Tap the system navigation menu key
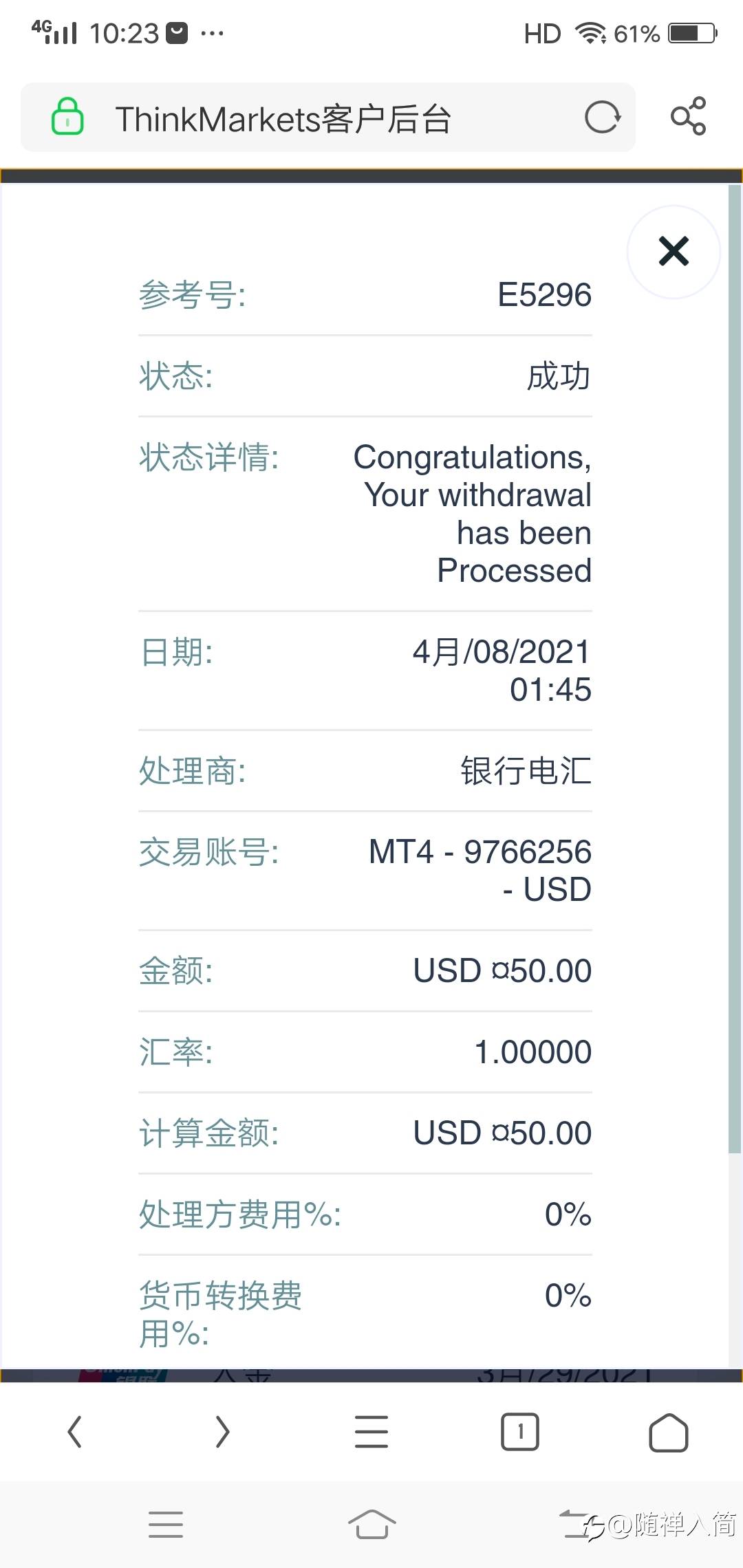 (x=166, y=1525)
